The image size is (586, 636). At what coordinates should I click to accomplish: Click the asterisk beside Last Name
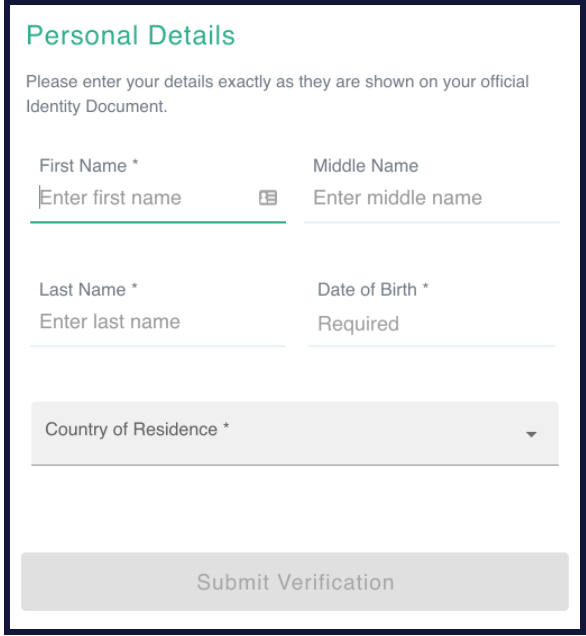coord(134,286)
